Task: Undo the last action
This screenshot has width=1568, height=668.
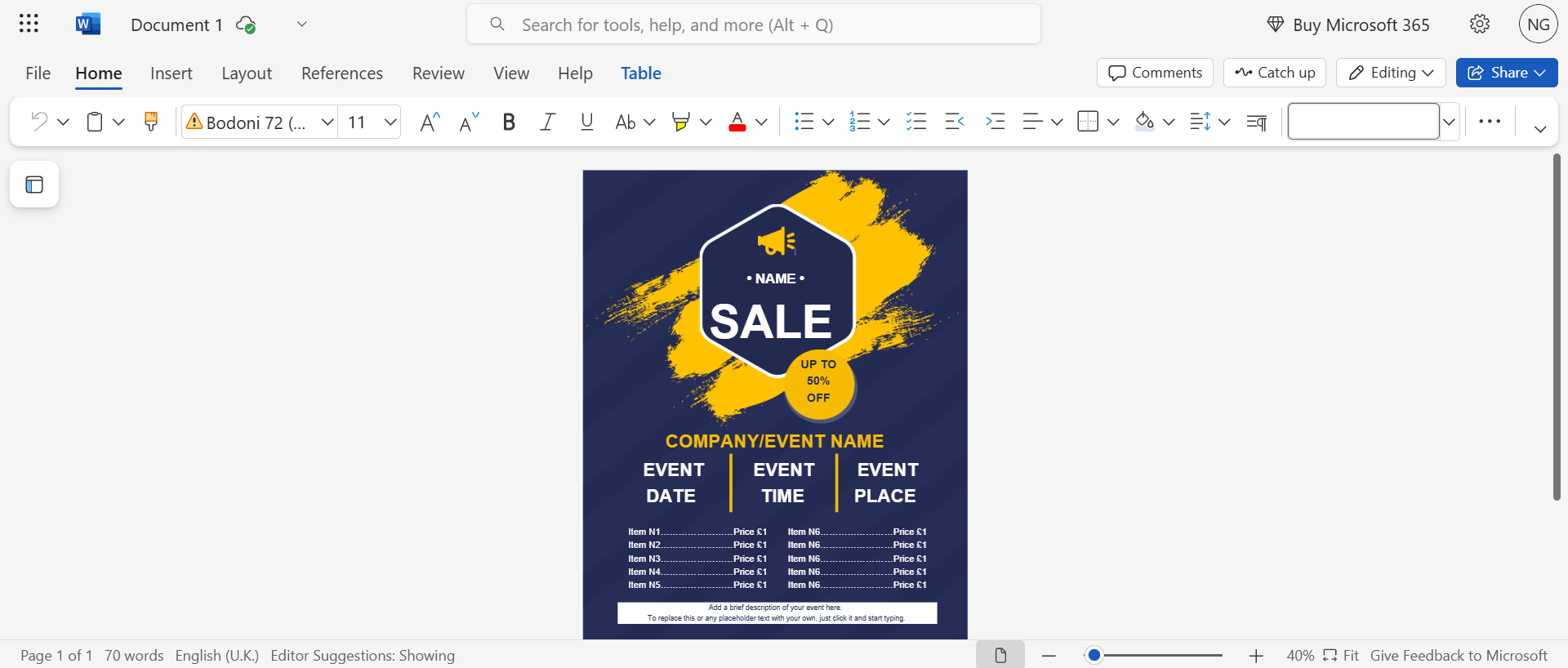Action: coord(38,122)
